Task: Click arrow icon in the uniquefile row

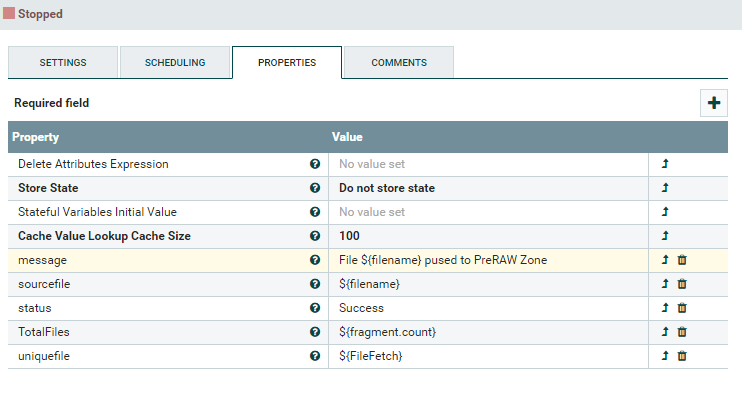Action: [665, 356]
